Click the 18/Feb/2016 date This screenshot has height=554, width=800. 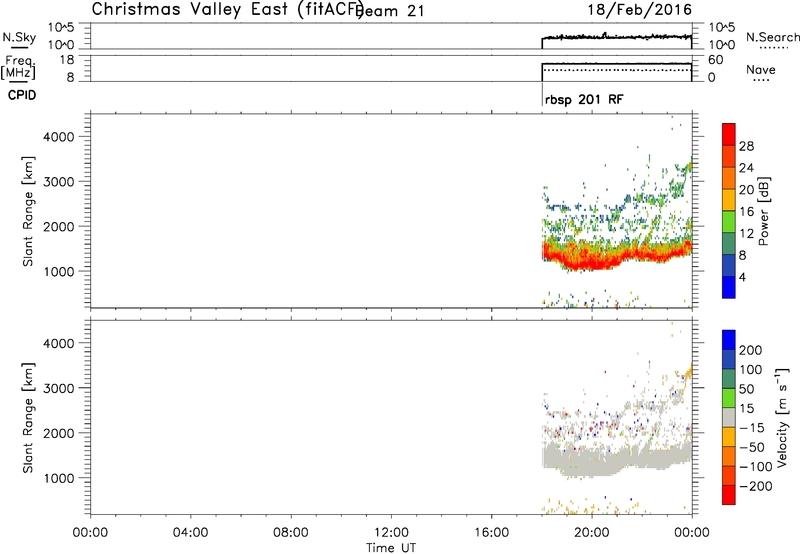(640, 9)
